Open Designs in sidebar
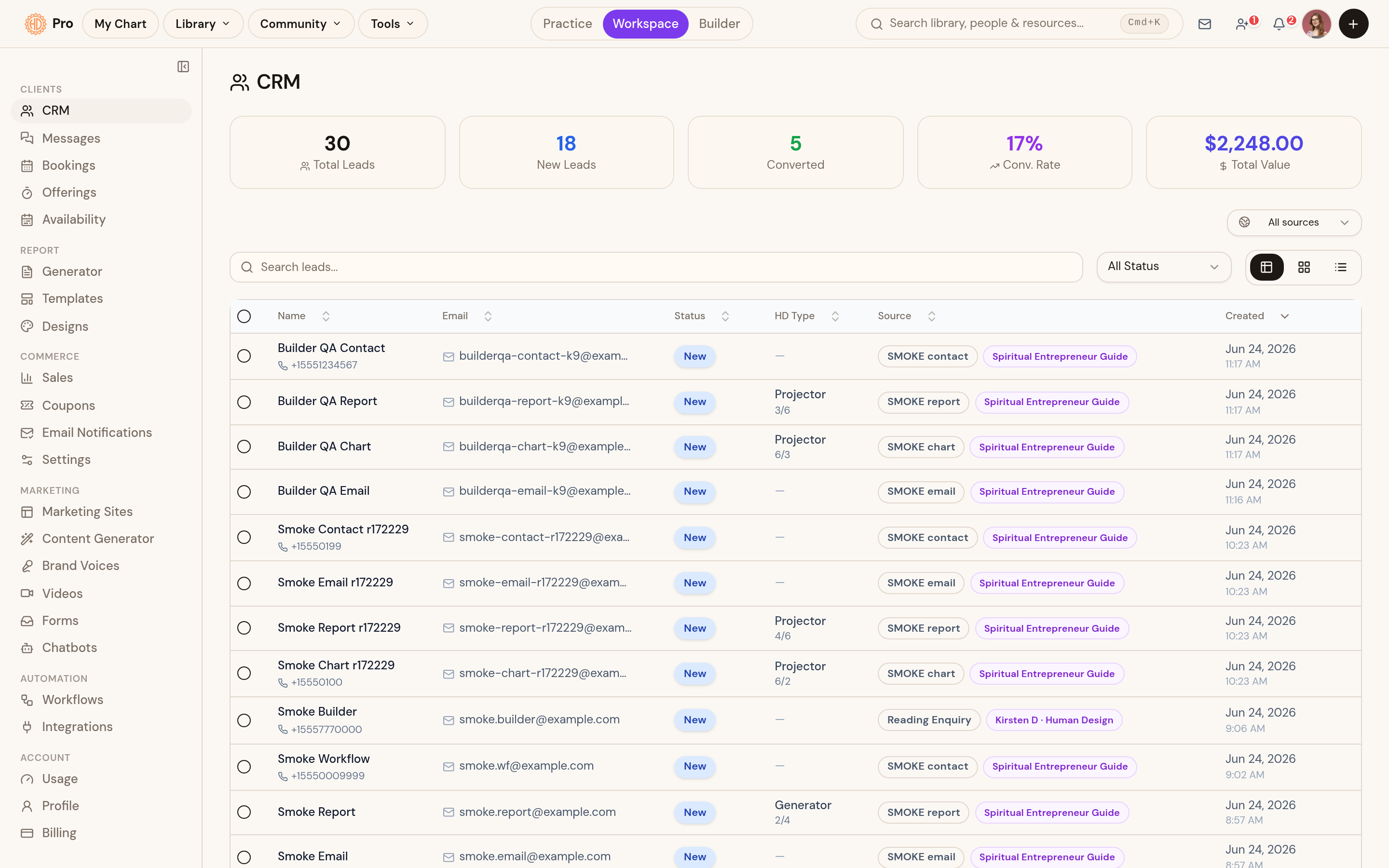Screen dimensions: 1389x868 101,326
